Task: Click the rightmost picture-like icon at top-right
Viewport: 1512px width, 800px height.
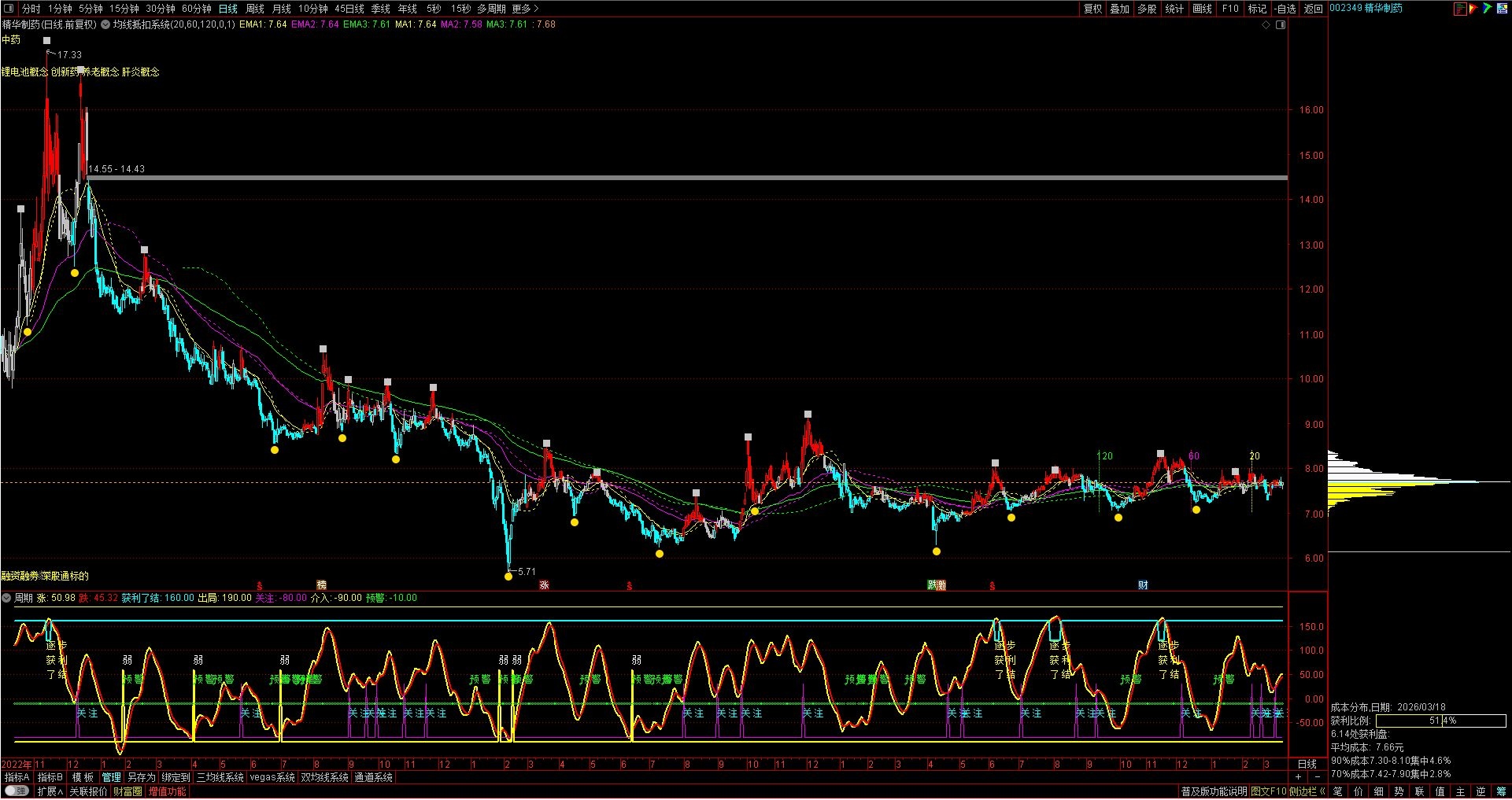Action: click(1502, 9)
